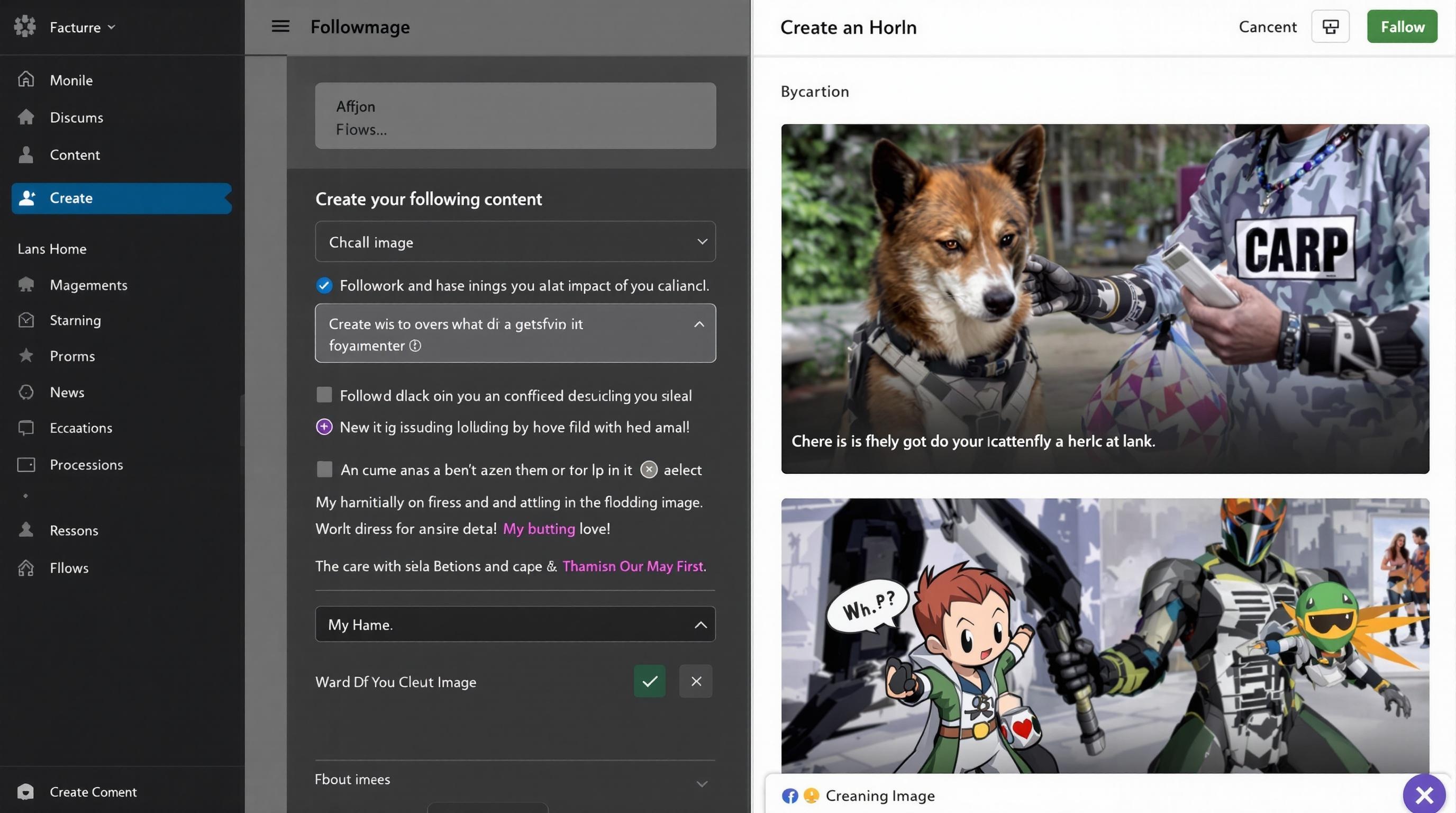
Task: Click the Affjon Fiows input box
Action: pos(515,116)
